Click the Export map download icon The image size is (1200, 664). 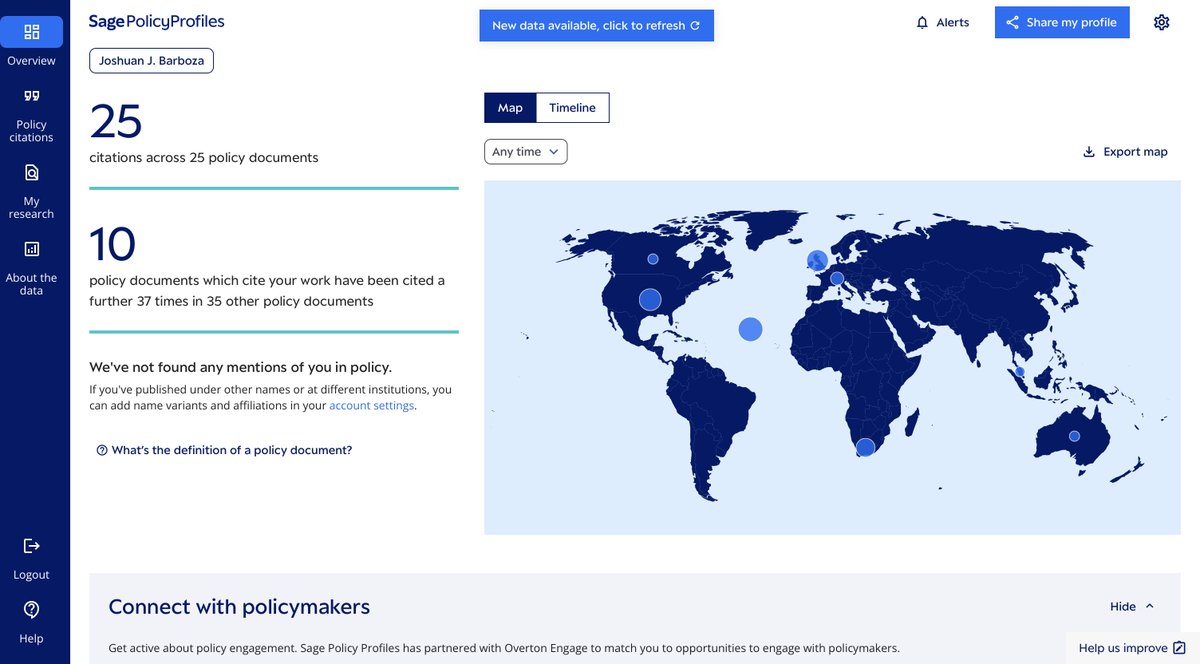click(x=1089, y=152)
